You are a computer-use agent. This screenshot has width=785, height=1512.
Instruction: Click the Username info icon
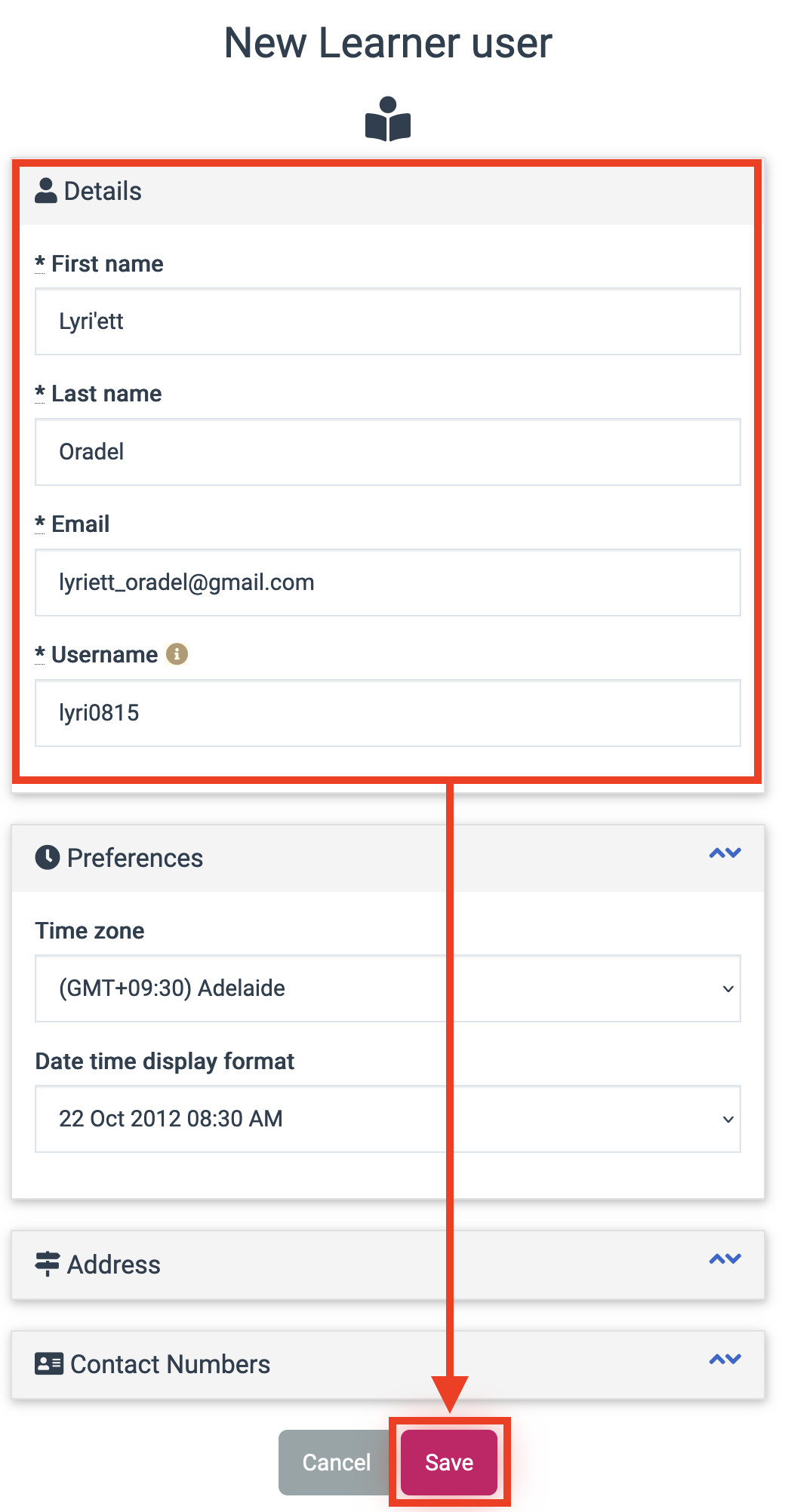[x=177, y=653]
